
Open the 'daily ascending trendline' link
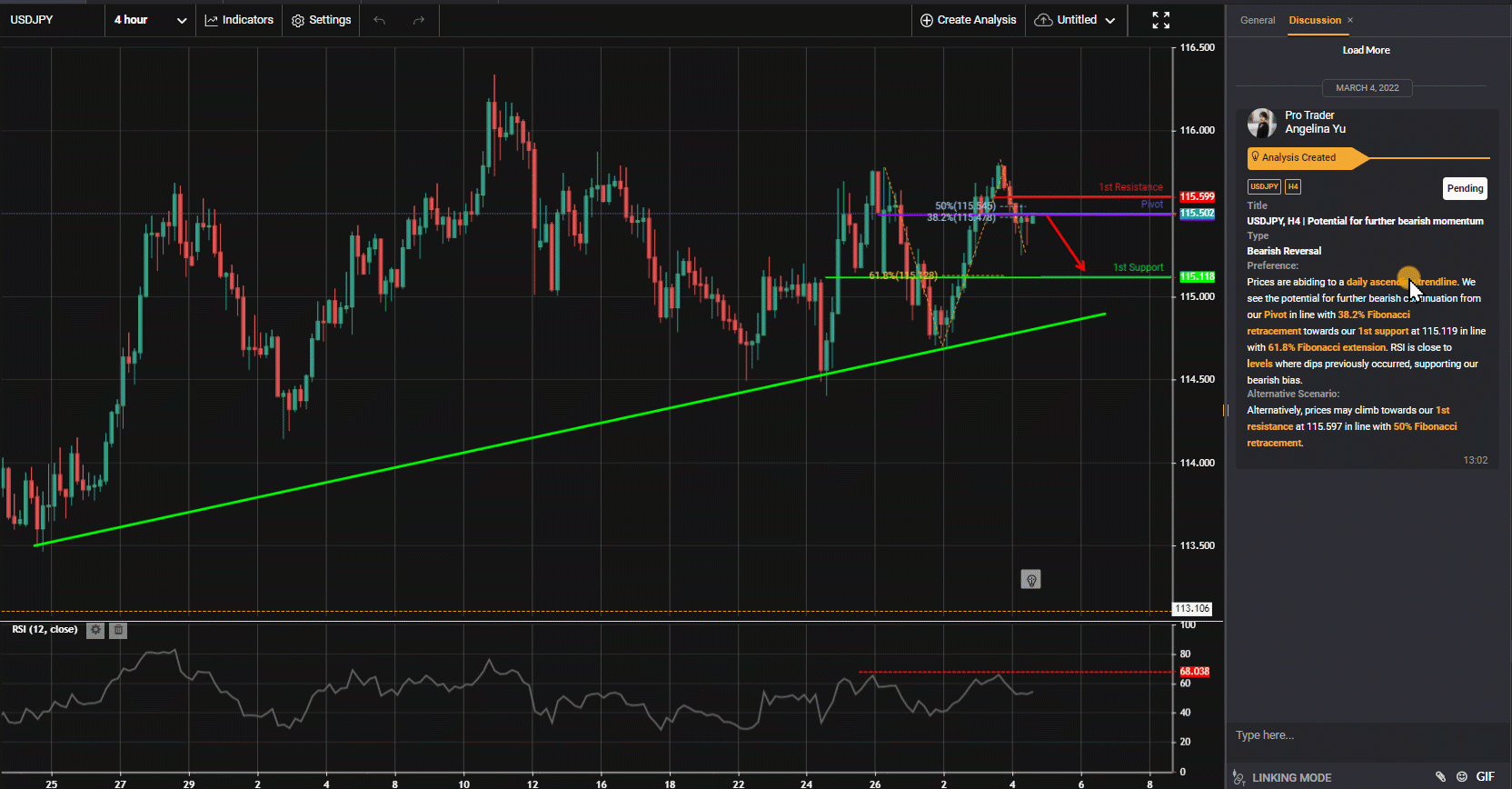[1401, 282]
